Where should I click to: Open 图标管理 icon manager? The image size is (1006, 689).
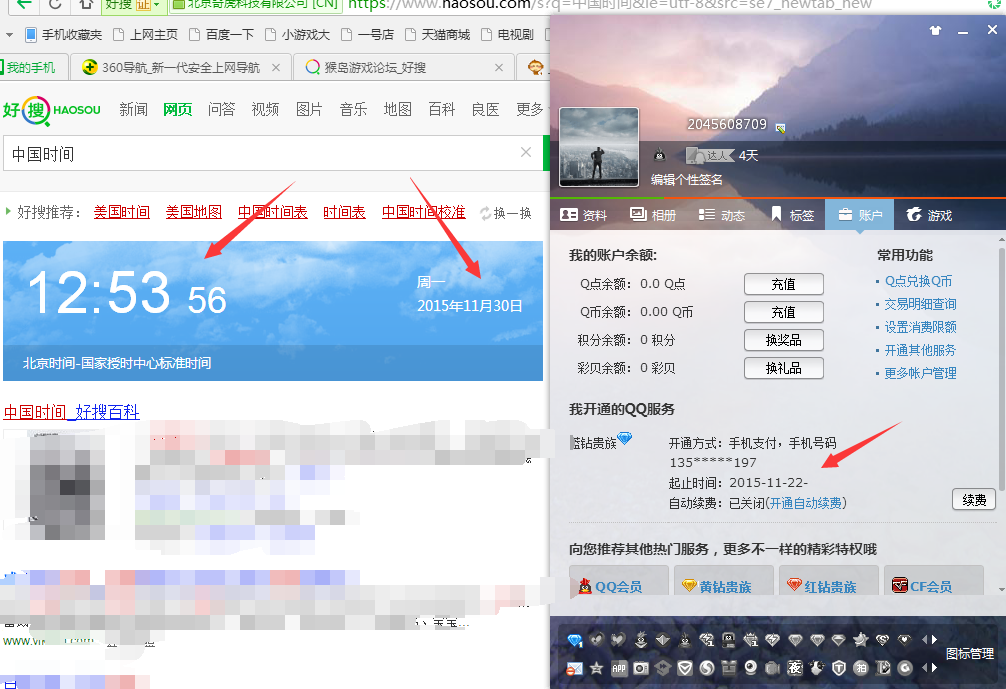coord(969,654)
